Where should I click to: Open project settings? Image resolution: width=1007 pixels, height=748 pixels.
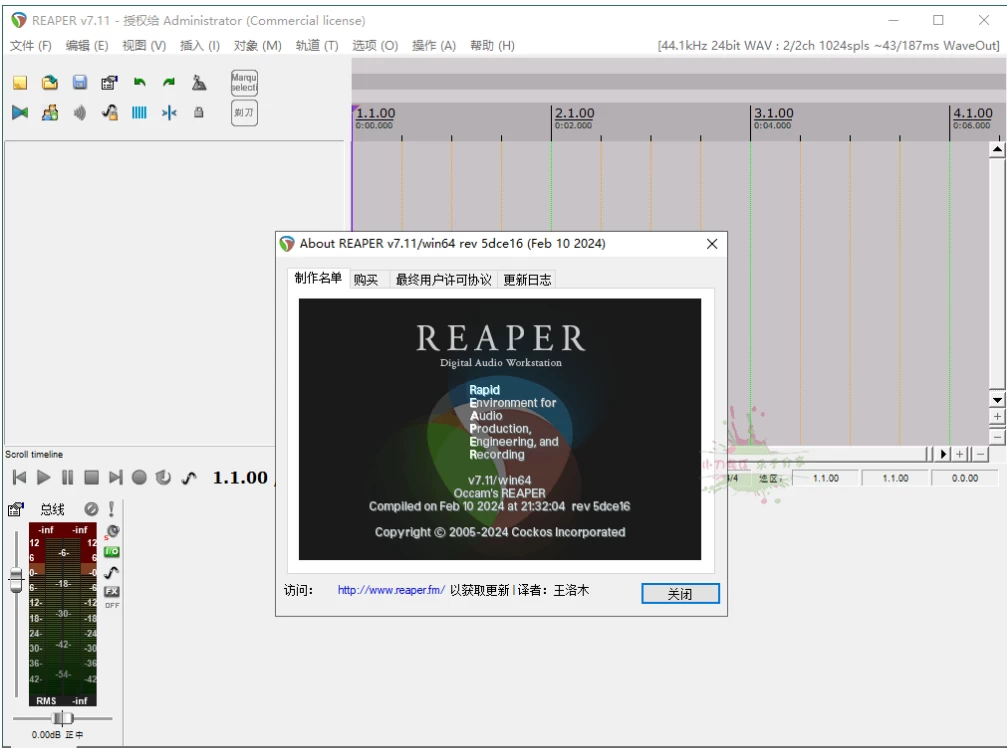[x=108, y=83]
